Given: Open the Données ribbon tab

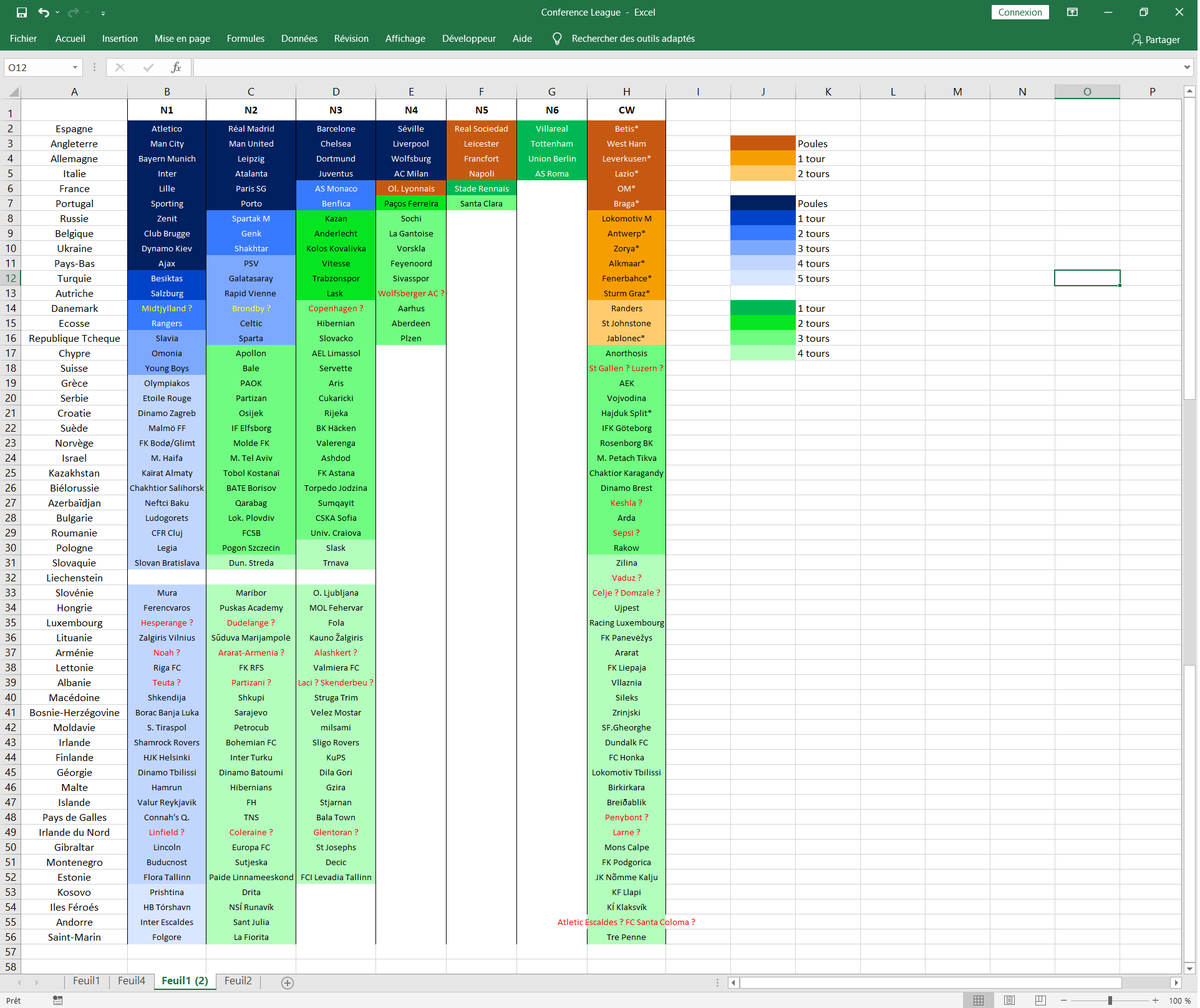Looking at the screenshot, I should [x=300, y=39].
